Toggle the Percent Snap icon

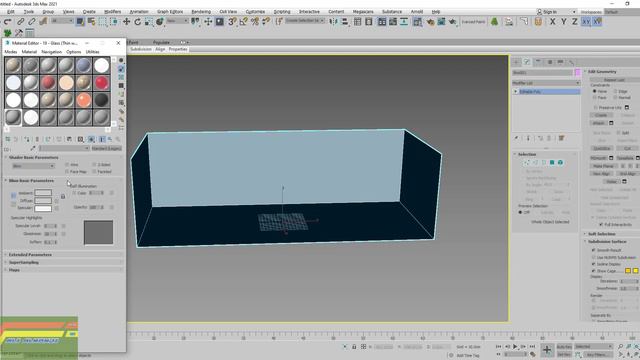tap(255, 21)
